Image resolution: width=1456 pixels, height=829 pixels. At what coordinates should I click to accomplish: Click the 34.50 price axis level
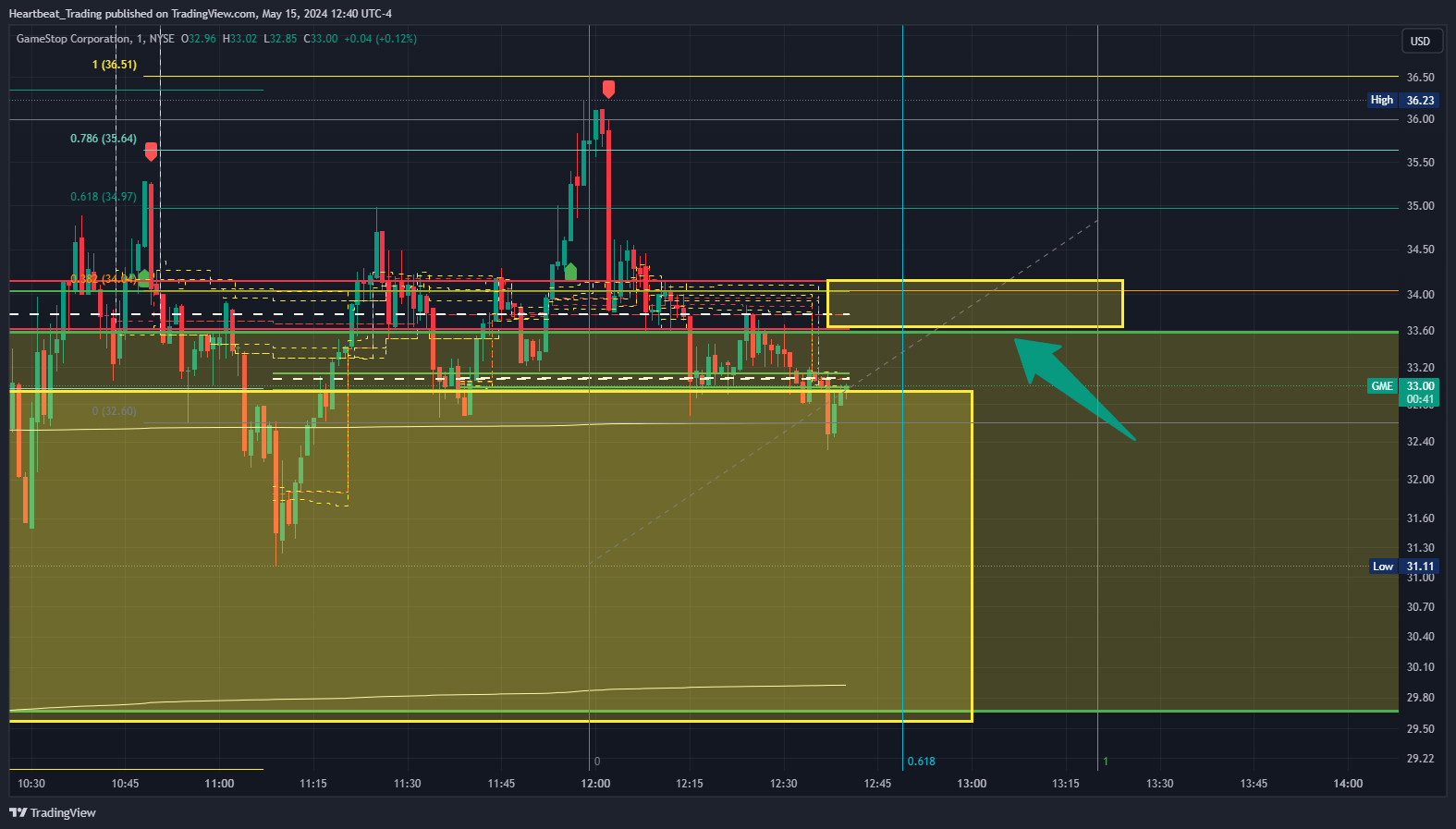[1420, 250]
